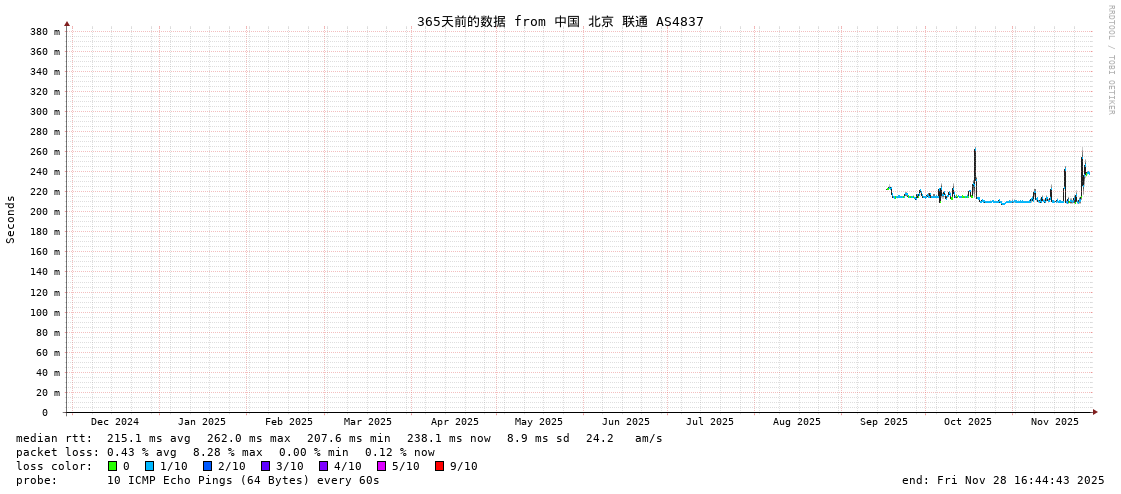Click the tallest latency spike in October 2025
Screen dimensions: 1121x494
pos(975,150)
